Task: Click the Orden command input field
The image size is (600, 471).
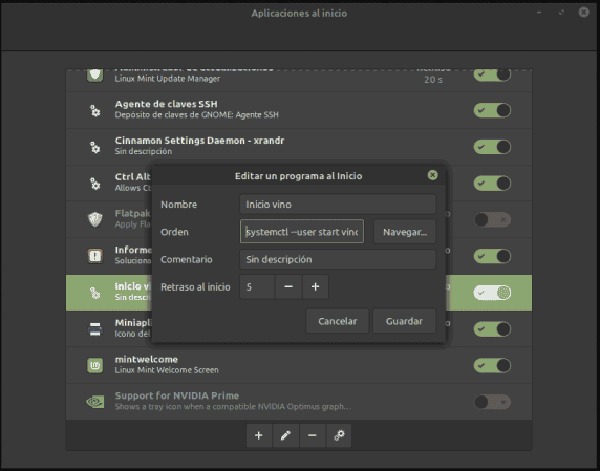Action: pos(302,232)
